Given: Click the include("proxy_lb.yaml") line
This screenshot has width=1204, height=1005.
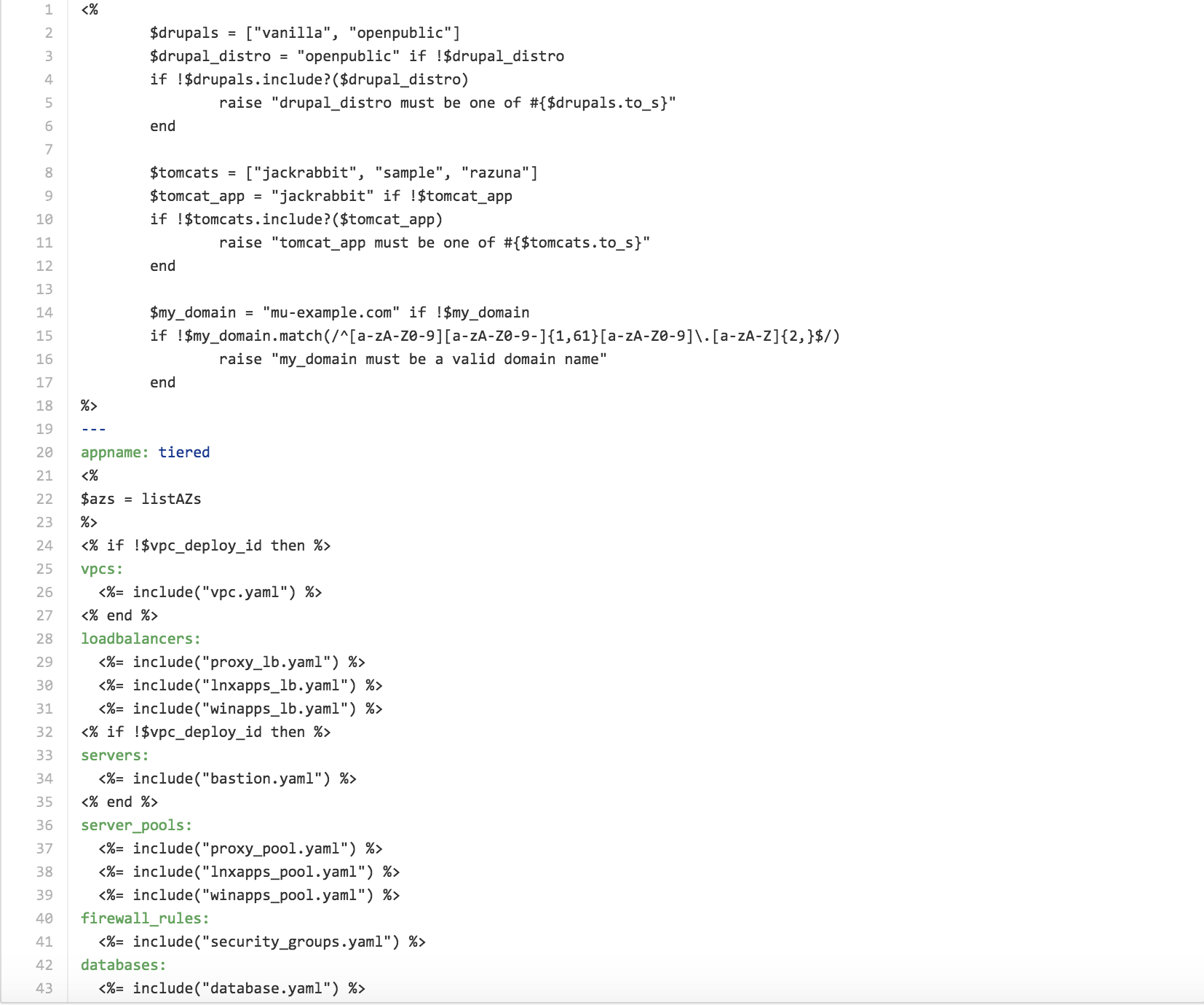Looking at the screenshot, I should [231, 662].
